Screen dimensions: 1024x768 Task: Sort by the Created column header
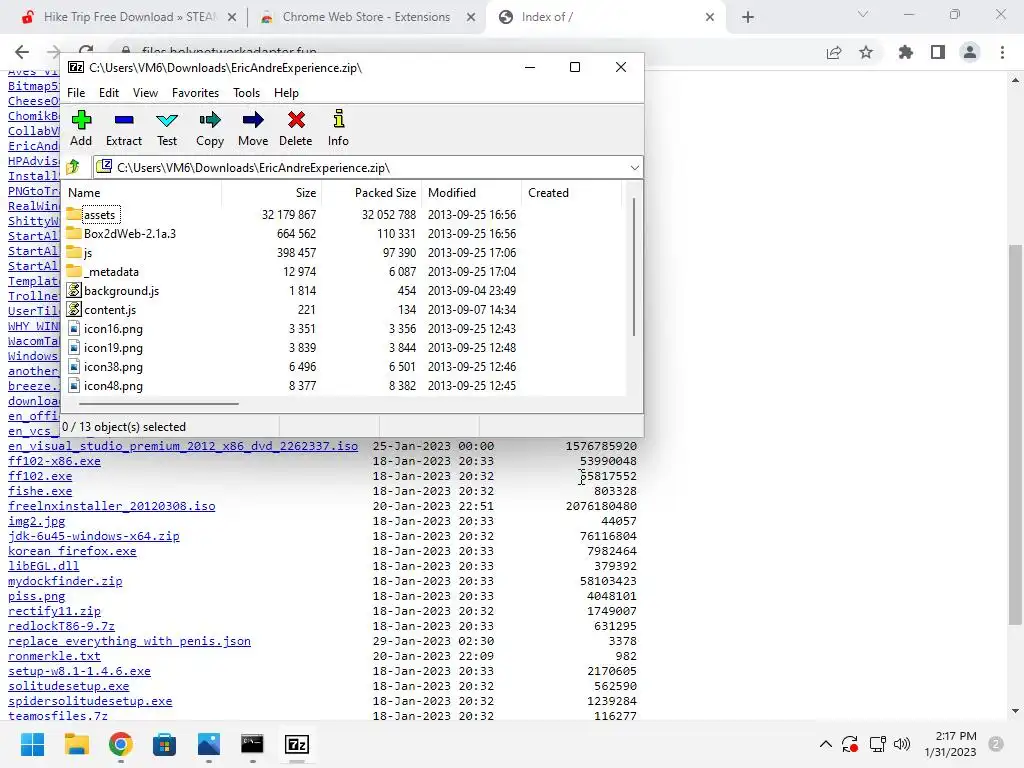click(x=571, y=193)
